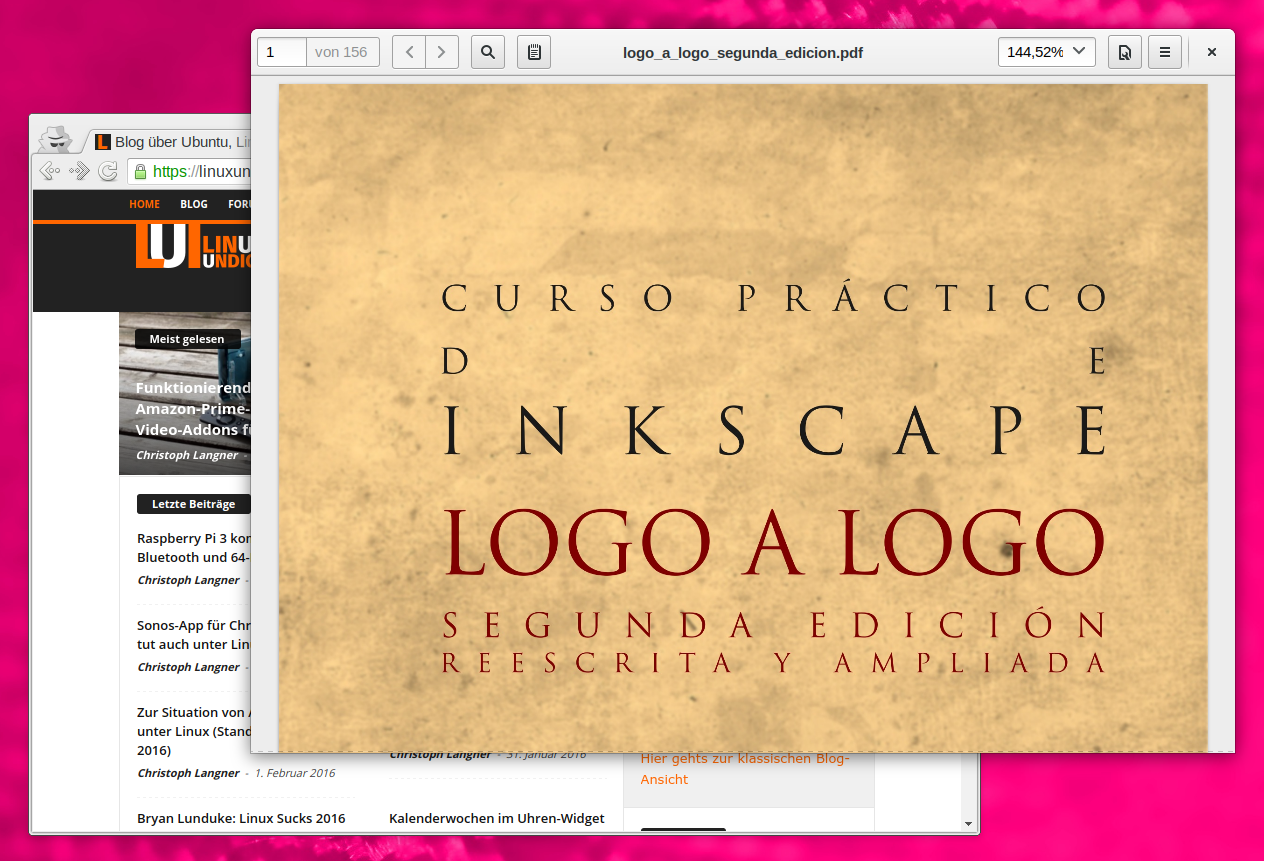
Task: Close the PDF viewer window
Action: [1212, 52]
